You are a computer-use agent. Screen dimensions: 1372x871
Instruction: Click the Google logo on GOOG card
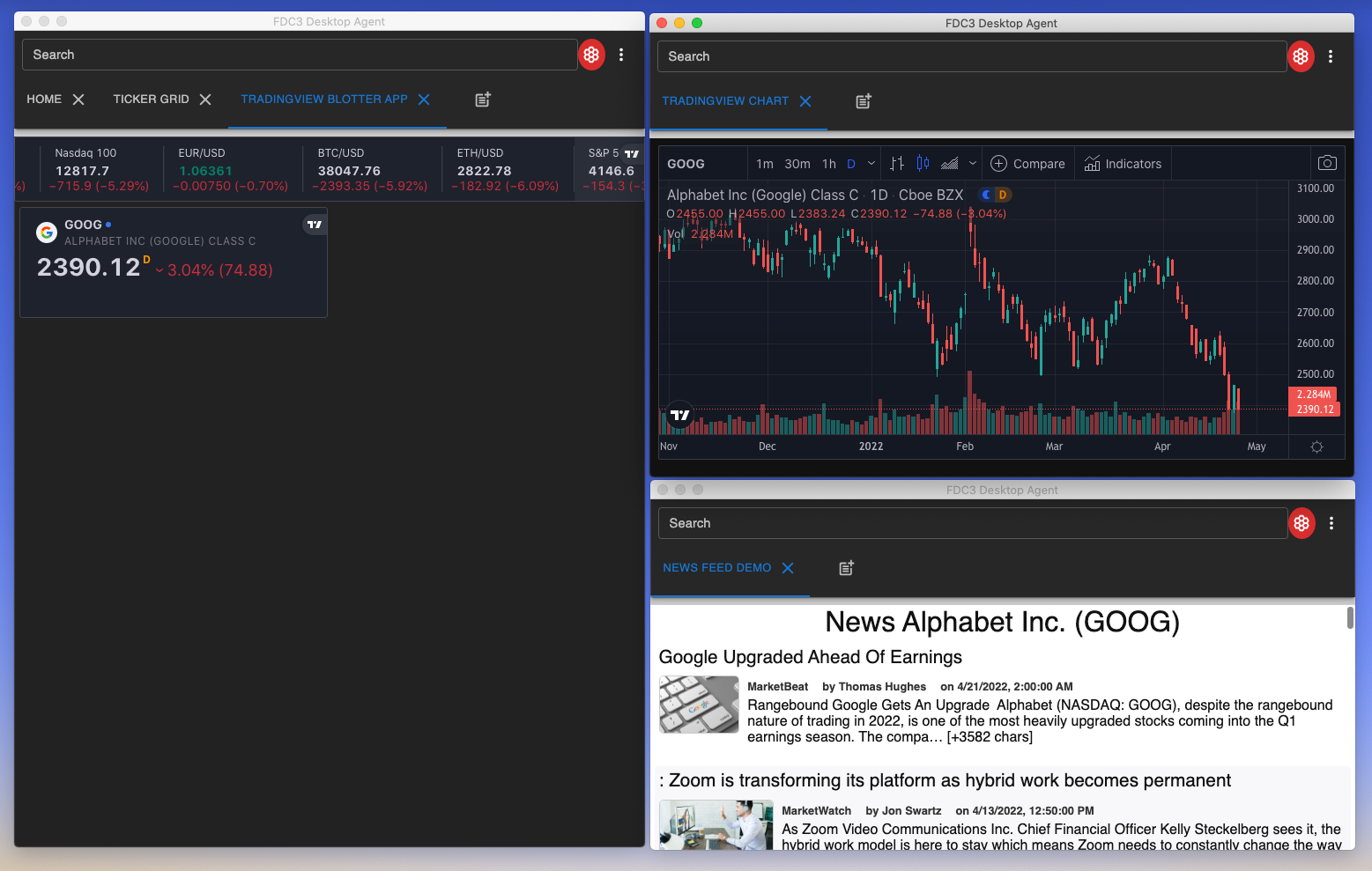[x=47, y=233]
